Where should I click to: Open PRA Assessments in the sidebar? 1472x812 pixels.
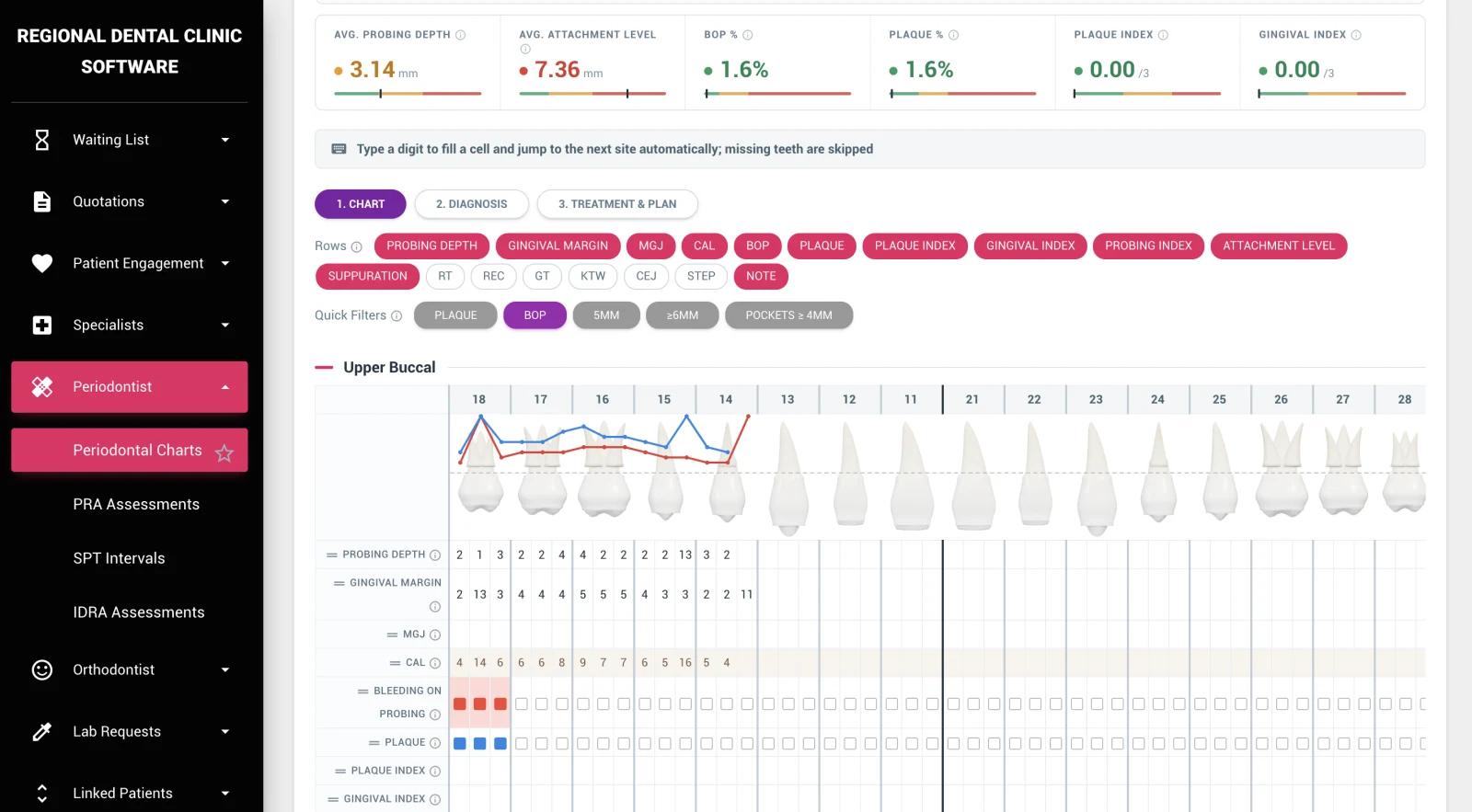click(136, 504)
